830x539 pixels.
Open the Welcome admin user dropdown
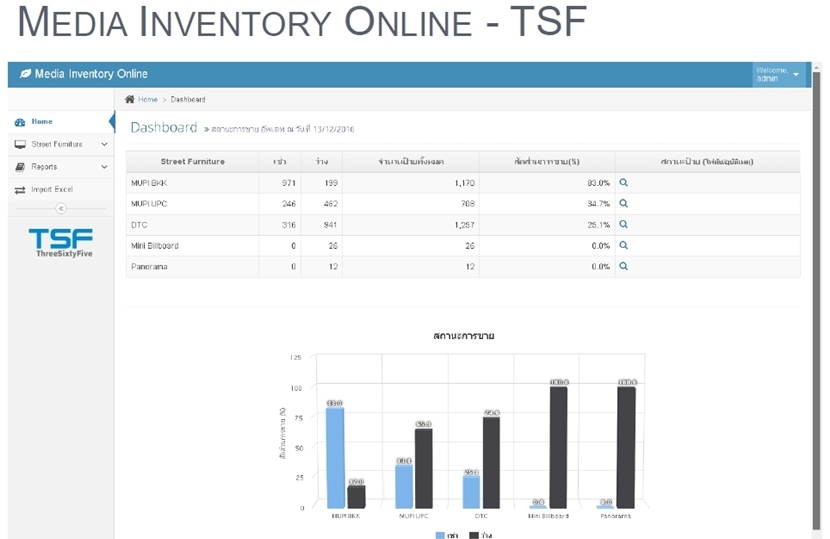click(x=778, y=75)
